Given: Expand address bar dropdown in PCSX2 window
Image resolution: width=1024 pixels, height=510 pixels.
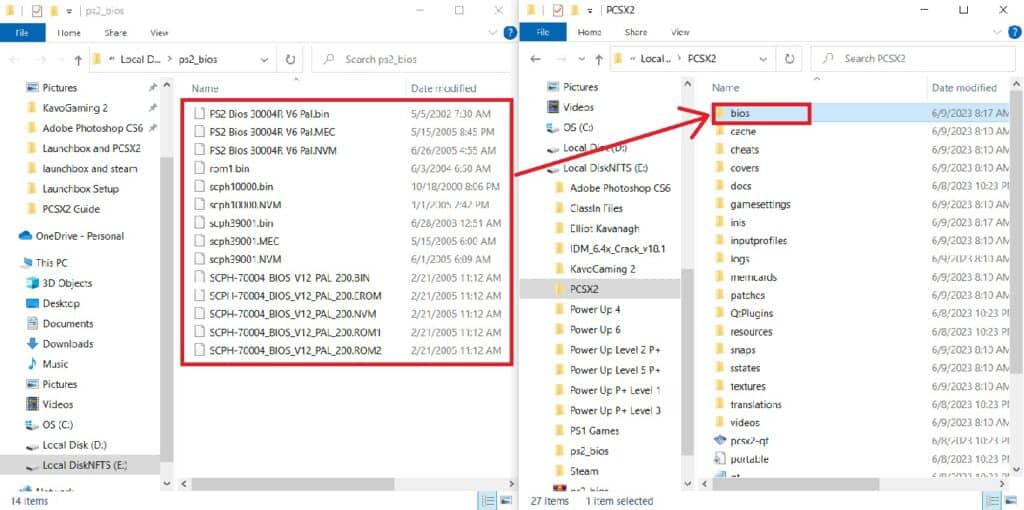Looking at the screenshot, I should (763, 59).
